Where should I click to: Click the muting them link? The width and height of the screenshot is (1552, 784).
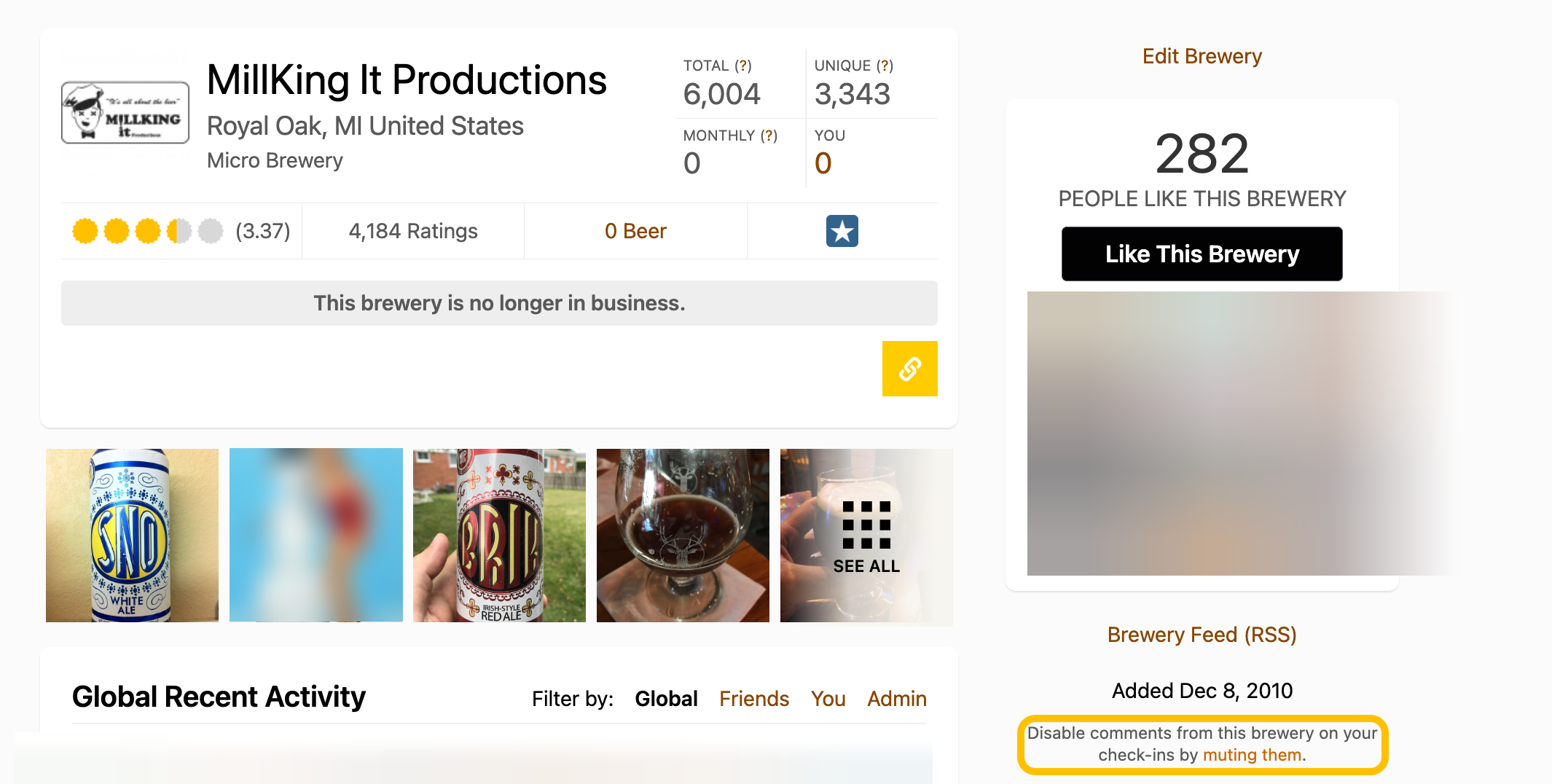coord(1252,755)
